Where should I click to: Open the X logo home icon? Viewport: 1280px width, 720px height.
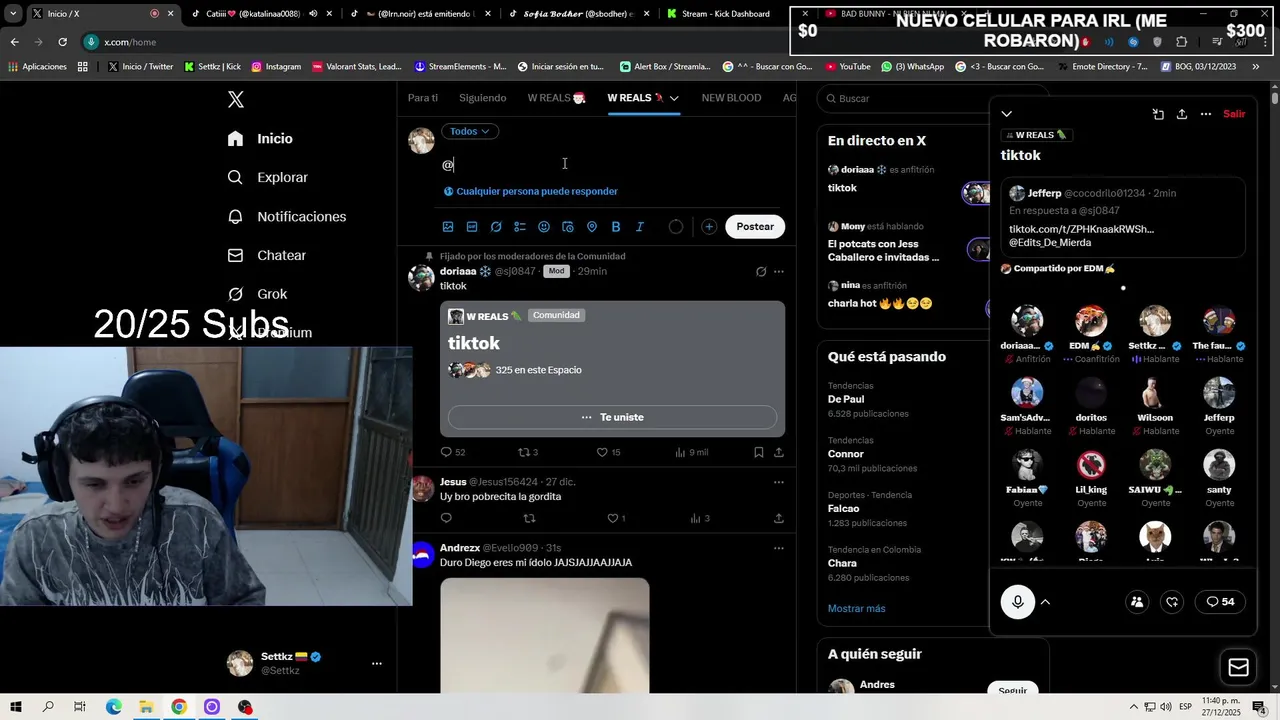point(236,99)
